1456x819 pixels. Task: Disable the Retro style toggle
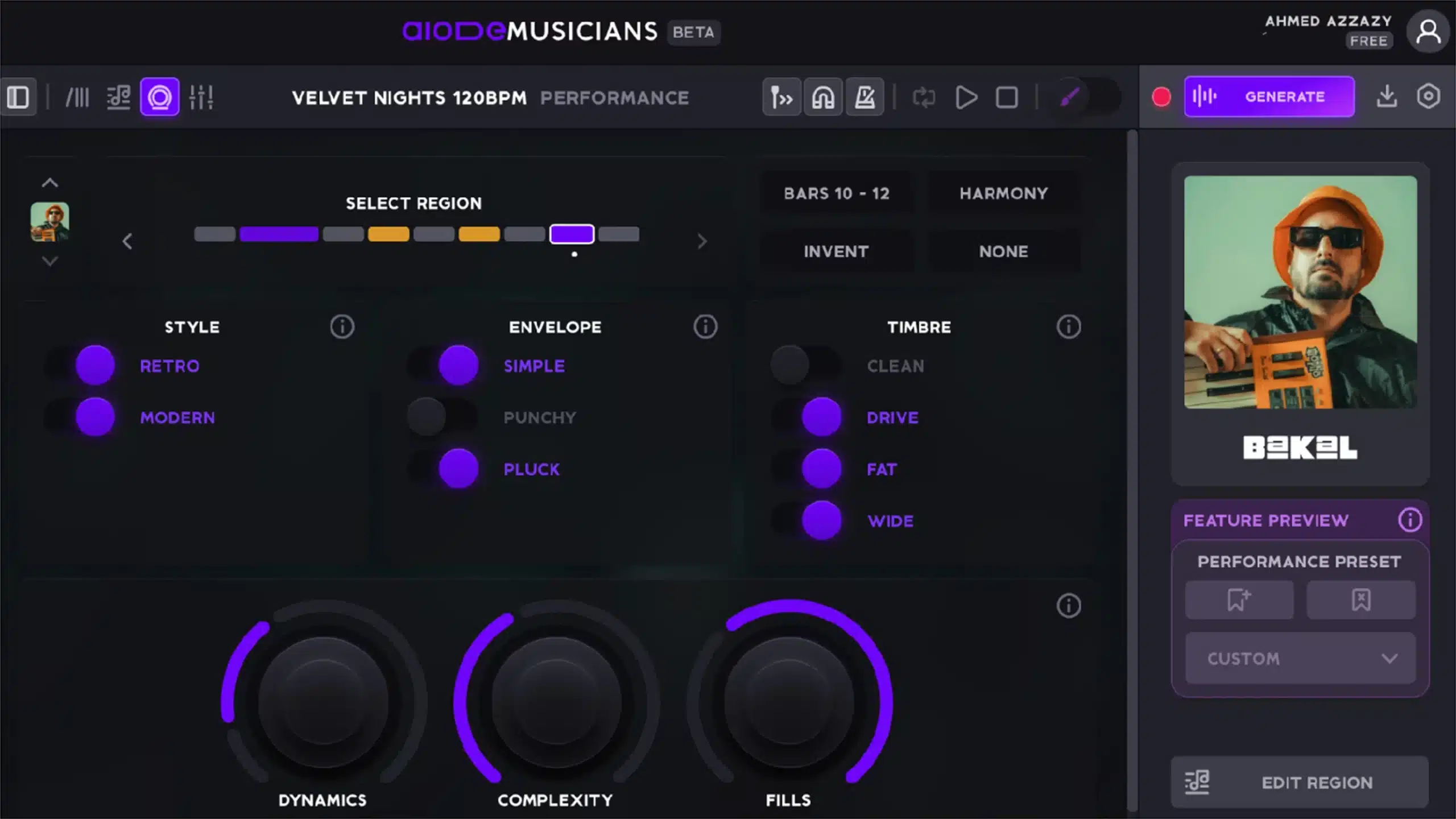coord(95,366)
